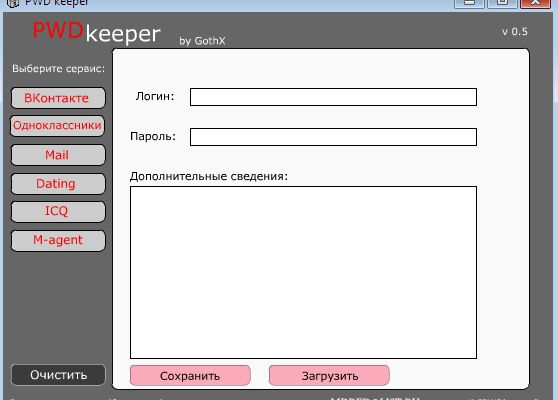558x400 pixels.
Task: Close the PWD keeper window
Action: tap(535, 3)
